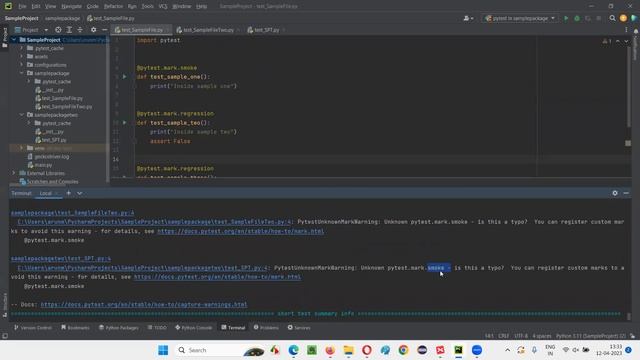Viewport: 640px width, 360px height.
Task: Run test_sample_two from gutter arrow
Action: coord(124,122)
